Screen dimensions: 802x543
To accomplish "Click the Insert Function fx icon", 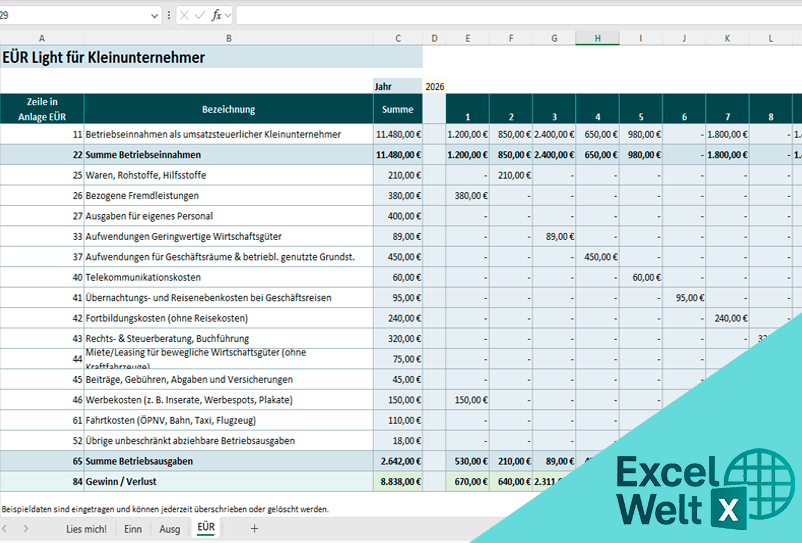I will 216,15.
